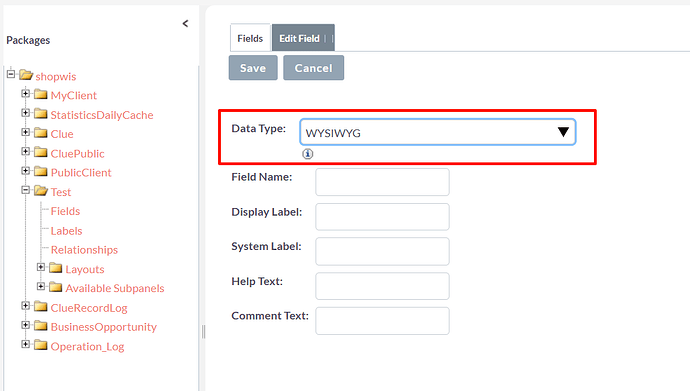Click the StatisticsDailyCache folder icon

(40, 114)
